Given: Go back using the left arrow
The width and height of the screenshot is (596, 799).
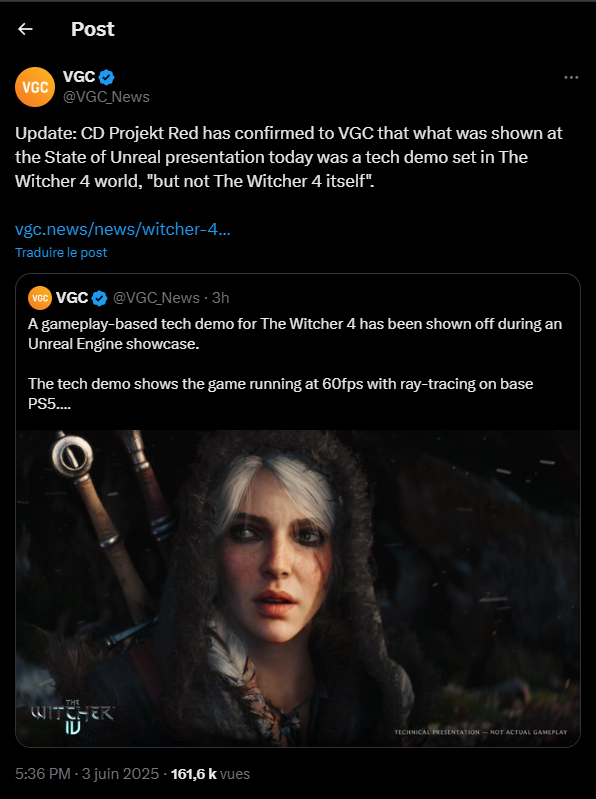Looking at the screenshot, I should click(x=25, y=29).
